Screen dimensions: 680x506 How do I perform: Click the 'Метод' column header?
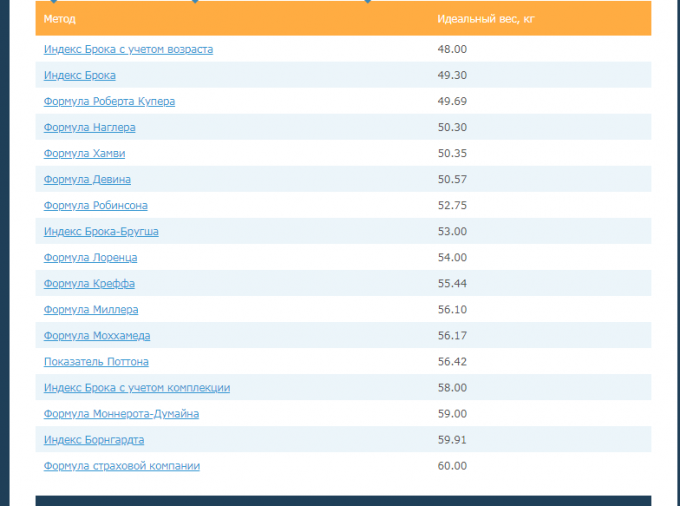click(x=60, y=19)
